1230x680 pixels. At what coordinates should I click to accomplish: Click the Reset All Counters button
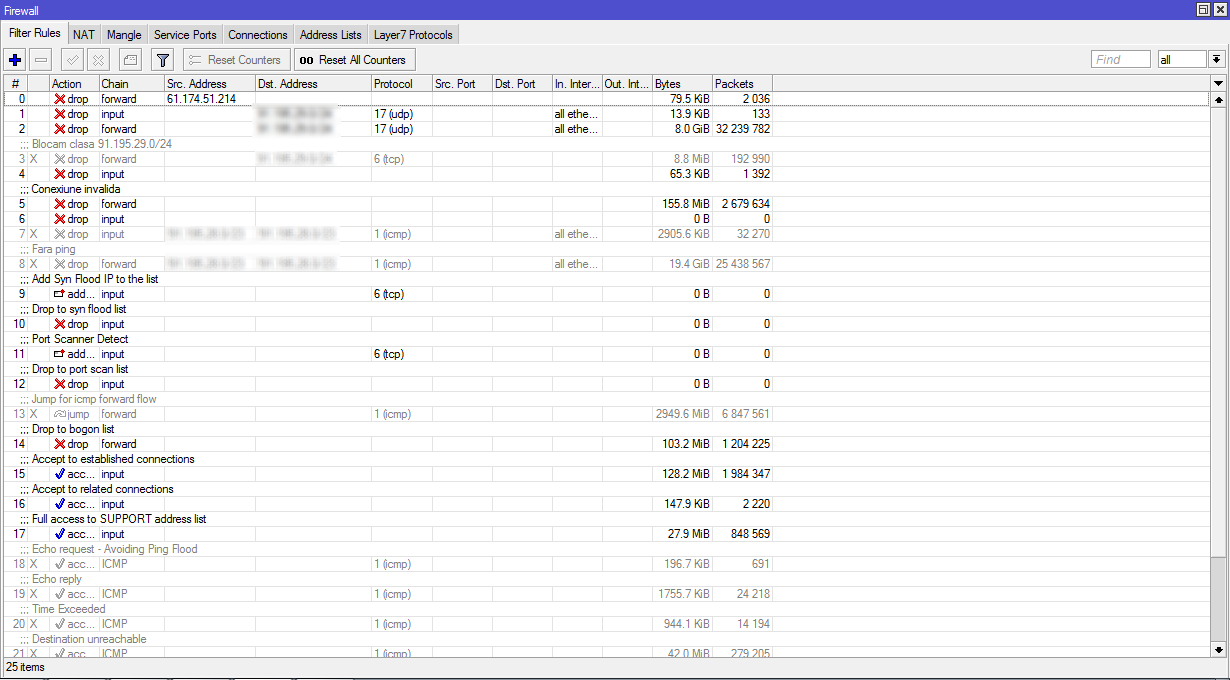tap(354, 60)
